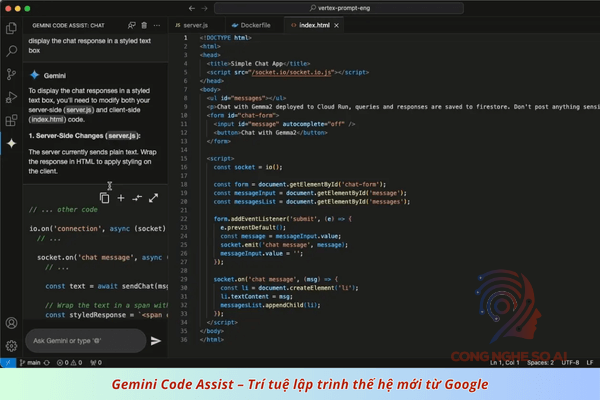Open the Extensions view

click(11, 120)
